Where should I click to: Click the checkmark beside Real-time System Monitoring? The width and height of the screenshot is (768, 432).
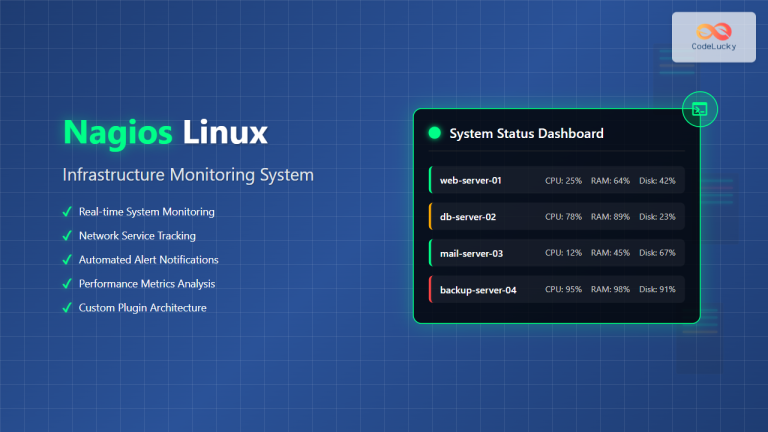pyautogui.click(x=67, y=212)
